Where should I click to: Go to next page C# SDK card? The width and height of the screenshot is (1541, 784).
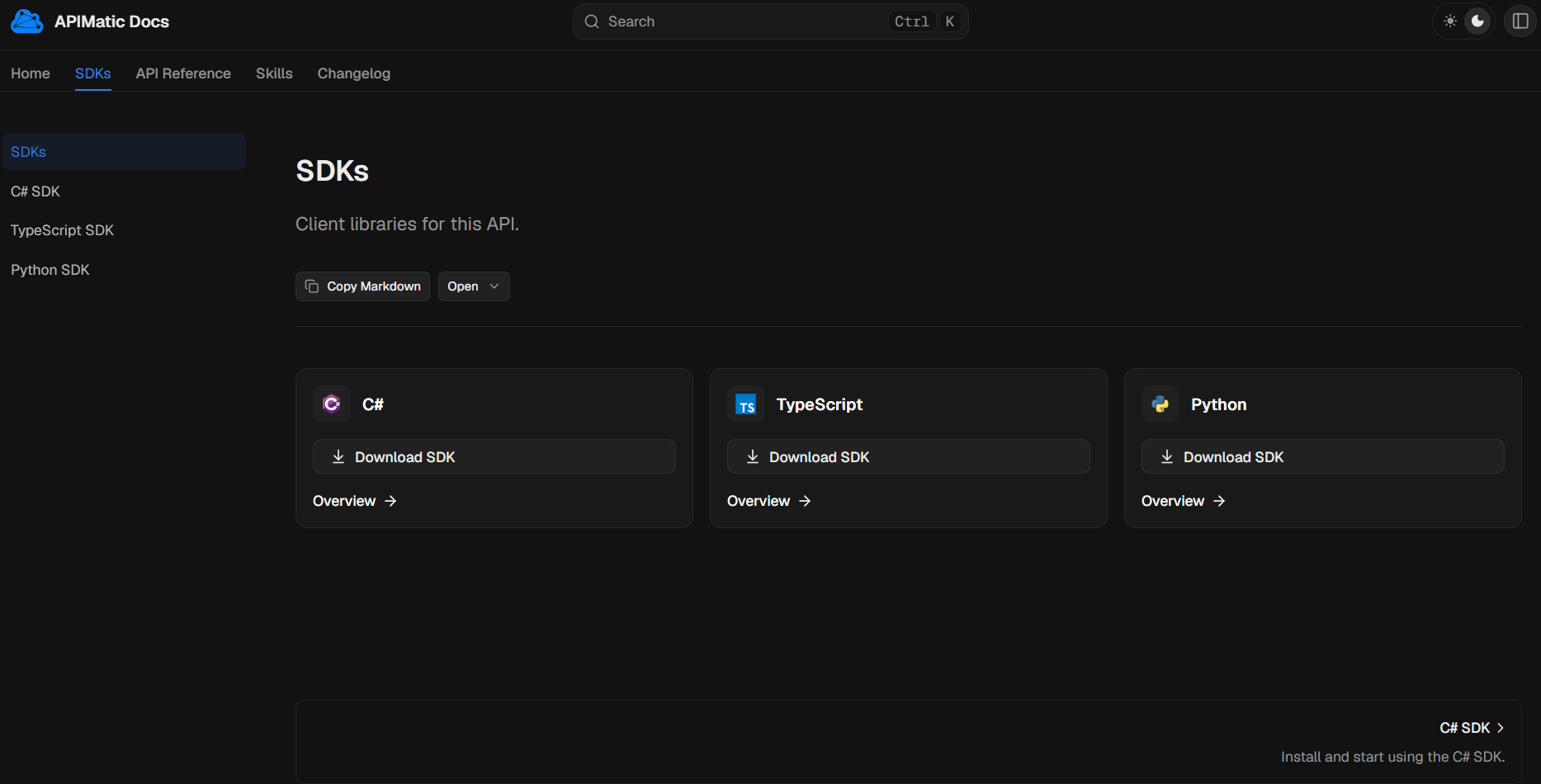click(909, 742)
